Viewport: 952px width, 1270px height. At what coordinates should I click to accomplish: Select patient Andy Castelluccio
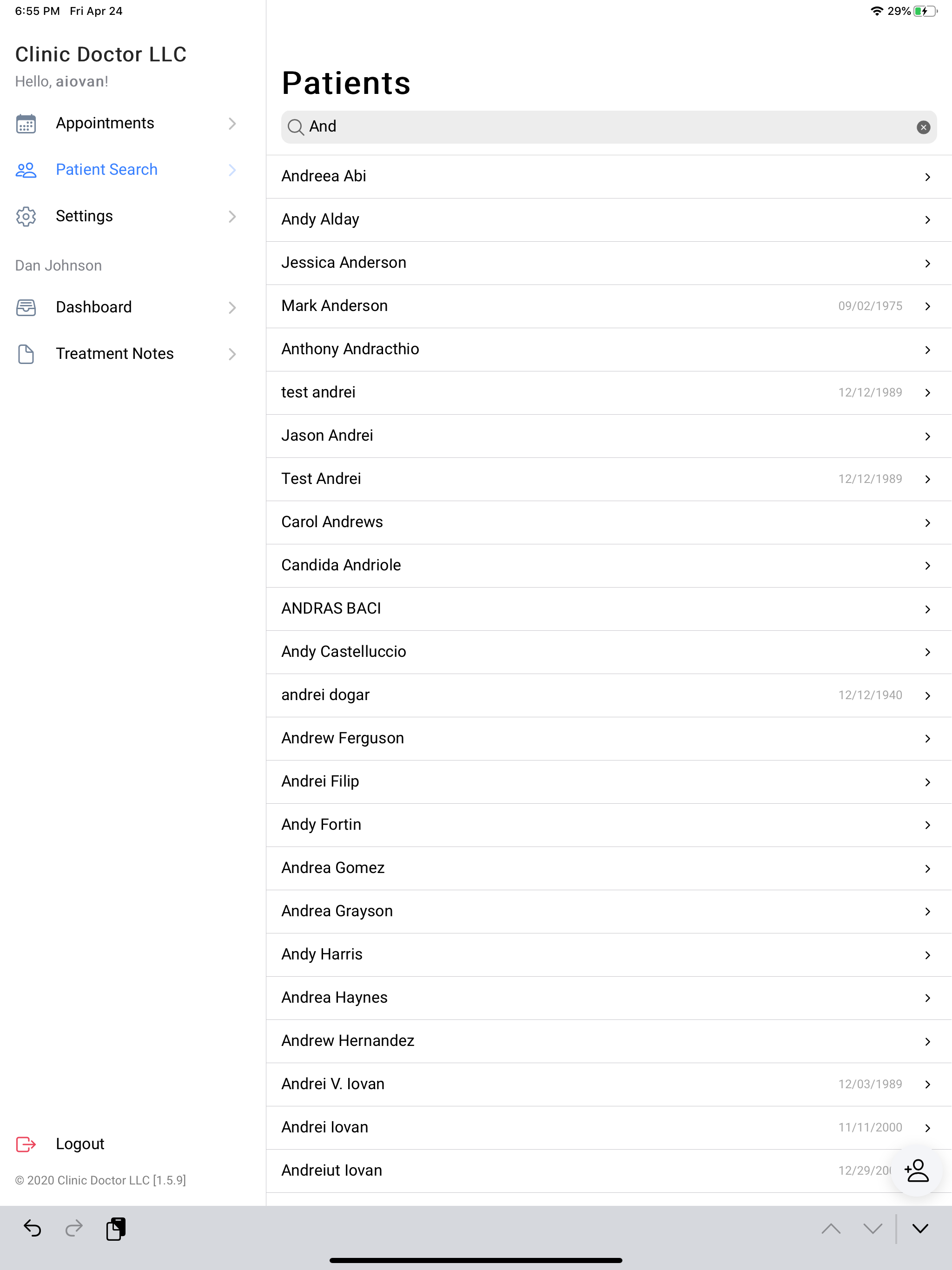pos(608,652)
